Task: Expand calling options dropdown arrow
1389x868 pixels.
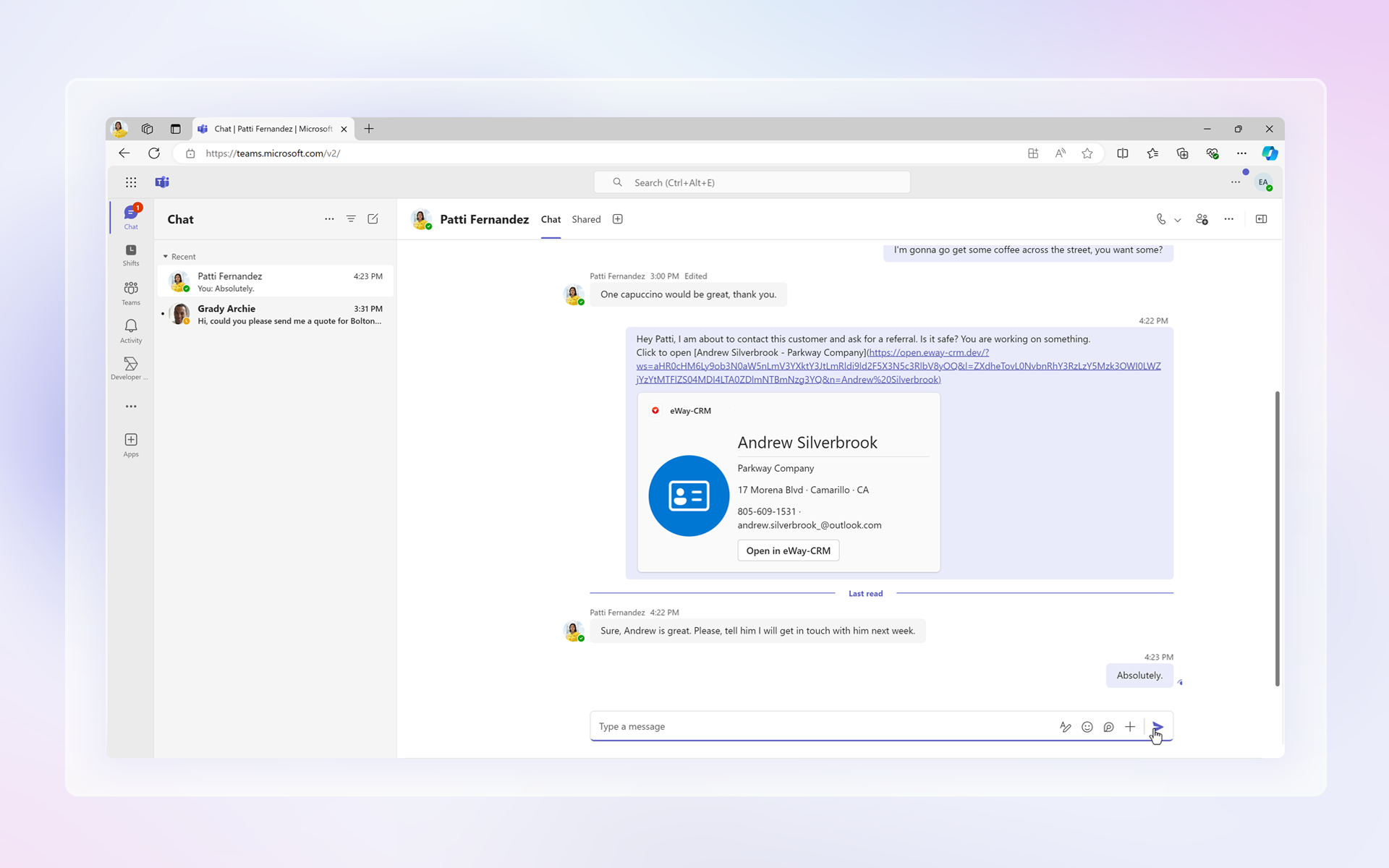Action: point(1178,220)
